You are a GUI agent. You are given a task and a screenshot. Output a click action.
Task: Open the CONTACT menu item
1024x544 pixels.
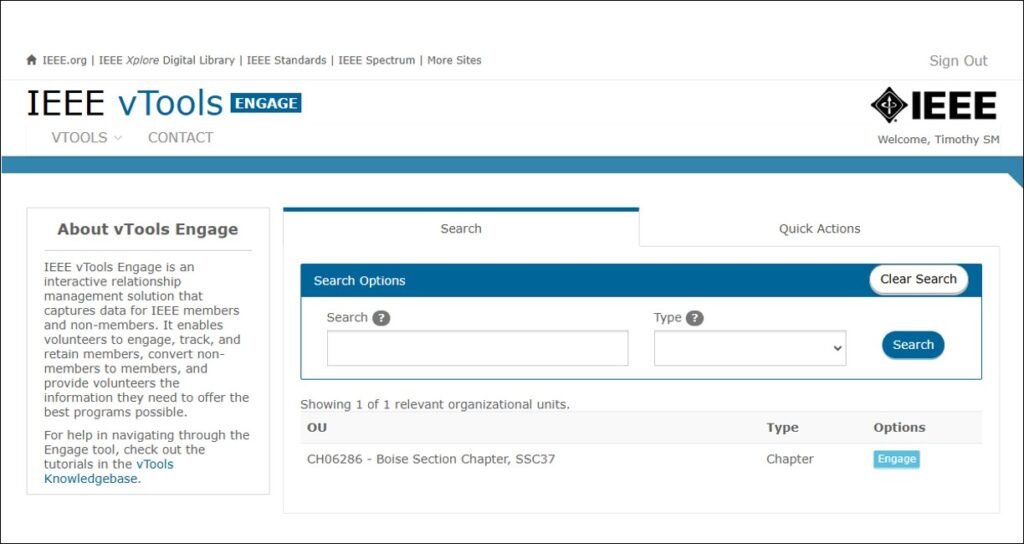(x=180, y=137)
